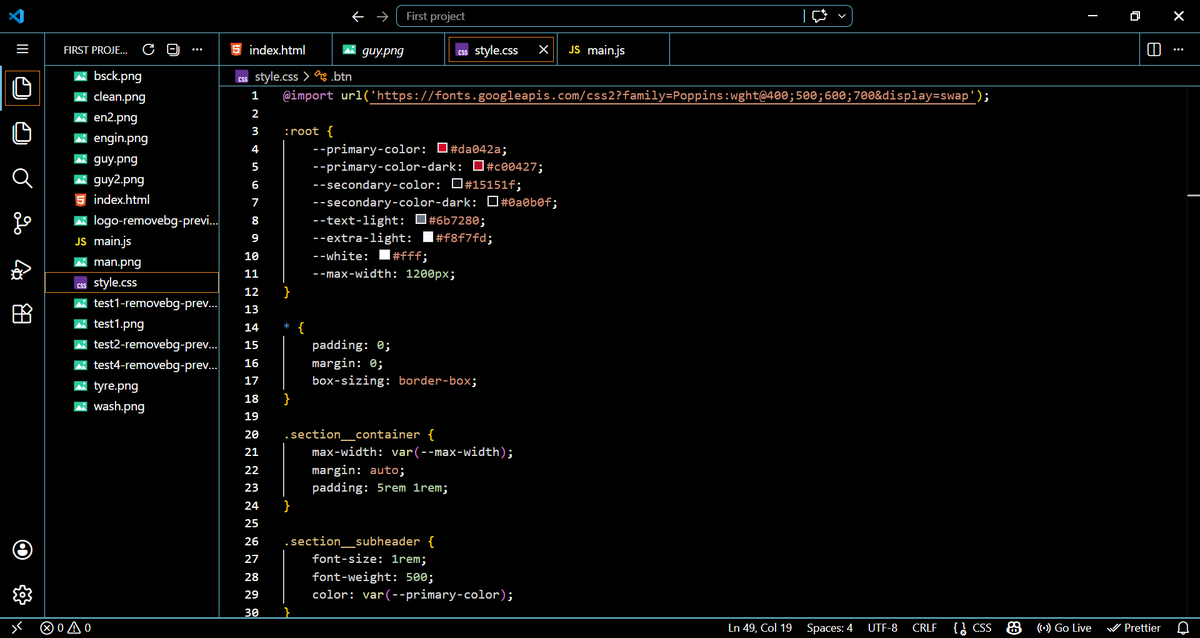Click the second files icon in activity bar
The height and width of the screenshot is (638, 1200).
pyautogui.click(x=22, y=133)
